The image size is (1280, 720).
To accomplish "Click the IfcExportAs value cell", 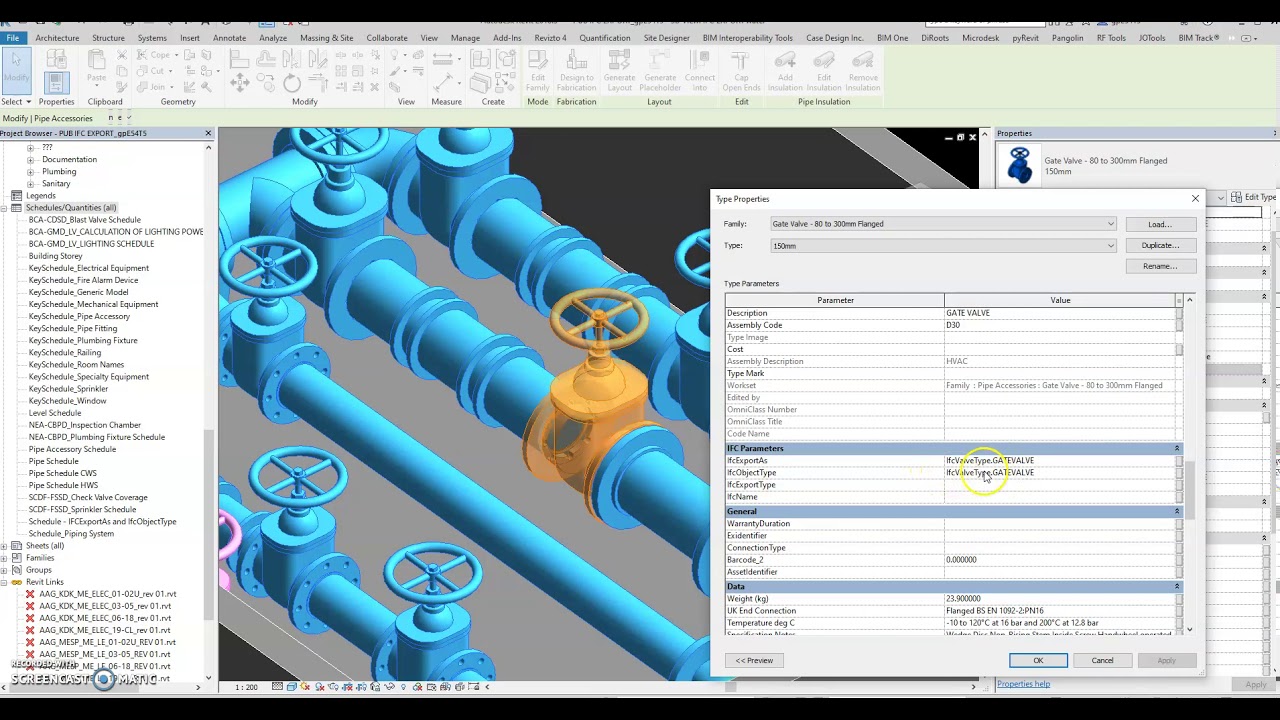I will coord(1060,461).
